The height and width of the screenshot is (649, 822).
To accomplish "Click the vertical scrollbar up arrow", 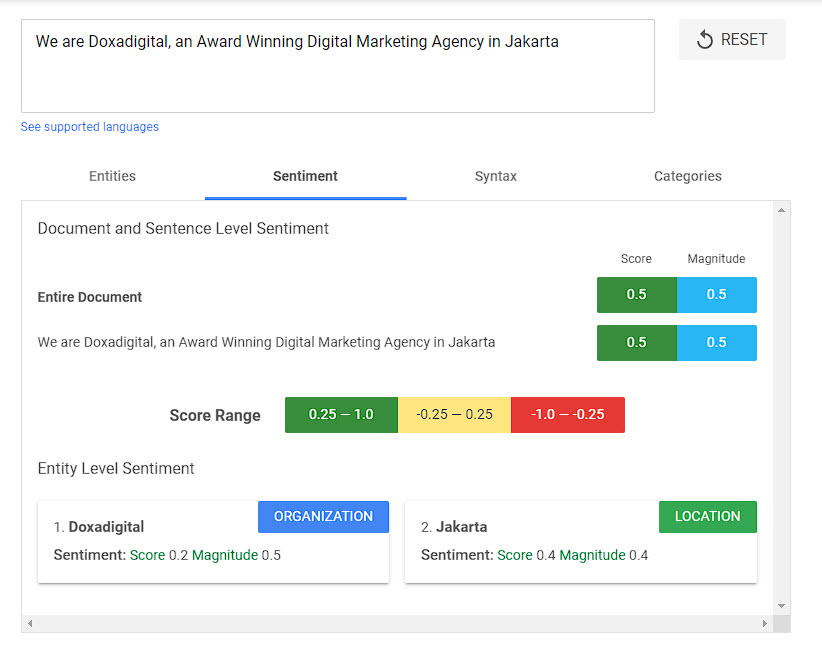I will point(781,210).
